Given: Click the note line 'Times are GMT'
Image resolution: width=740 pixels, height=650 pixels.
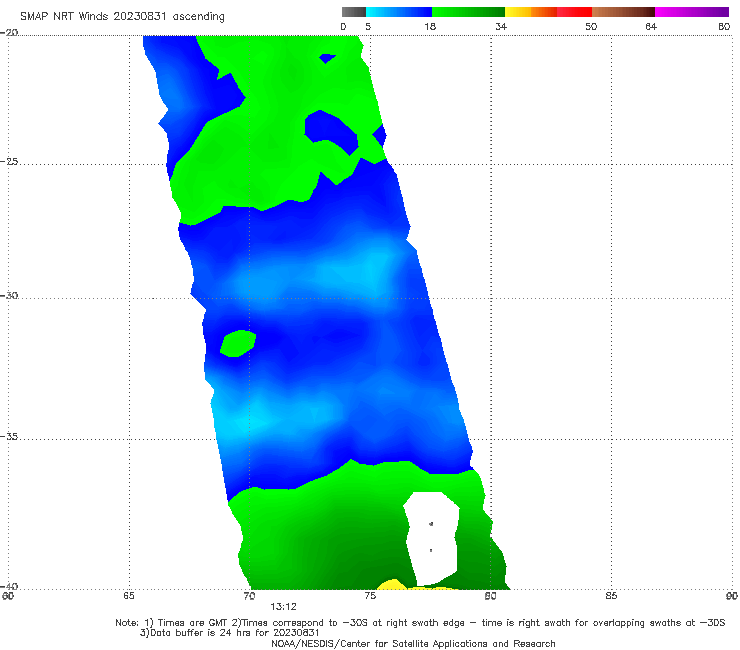Looking at the screenshot, I should (x=191, y=623).
